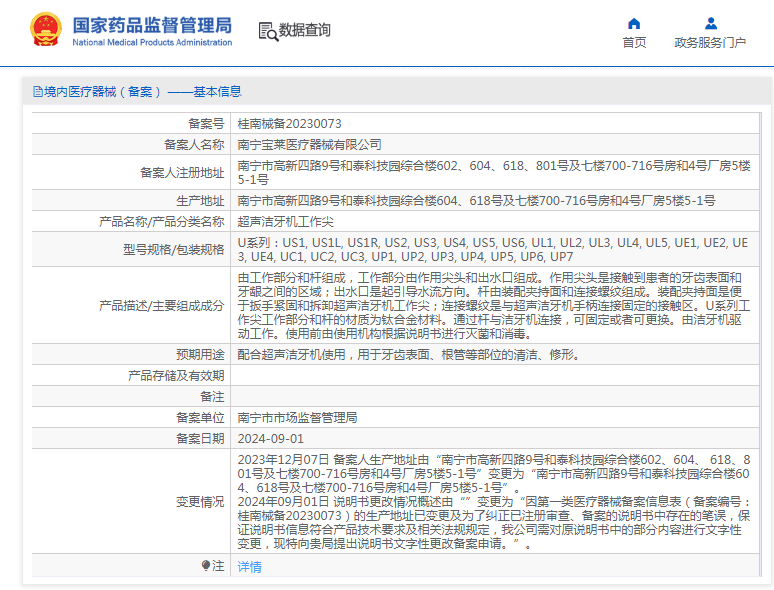Click the bulb icon beside 注
The height and width of the screenshot is (590, 774).
click(206, 565)
